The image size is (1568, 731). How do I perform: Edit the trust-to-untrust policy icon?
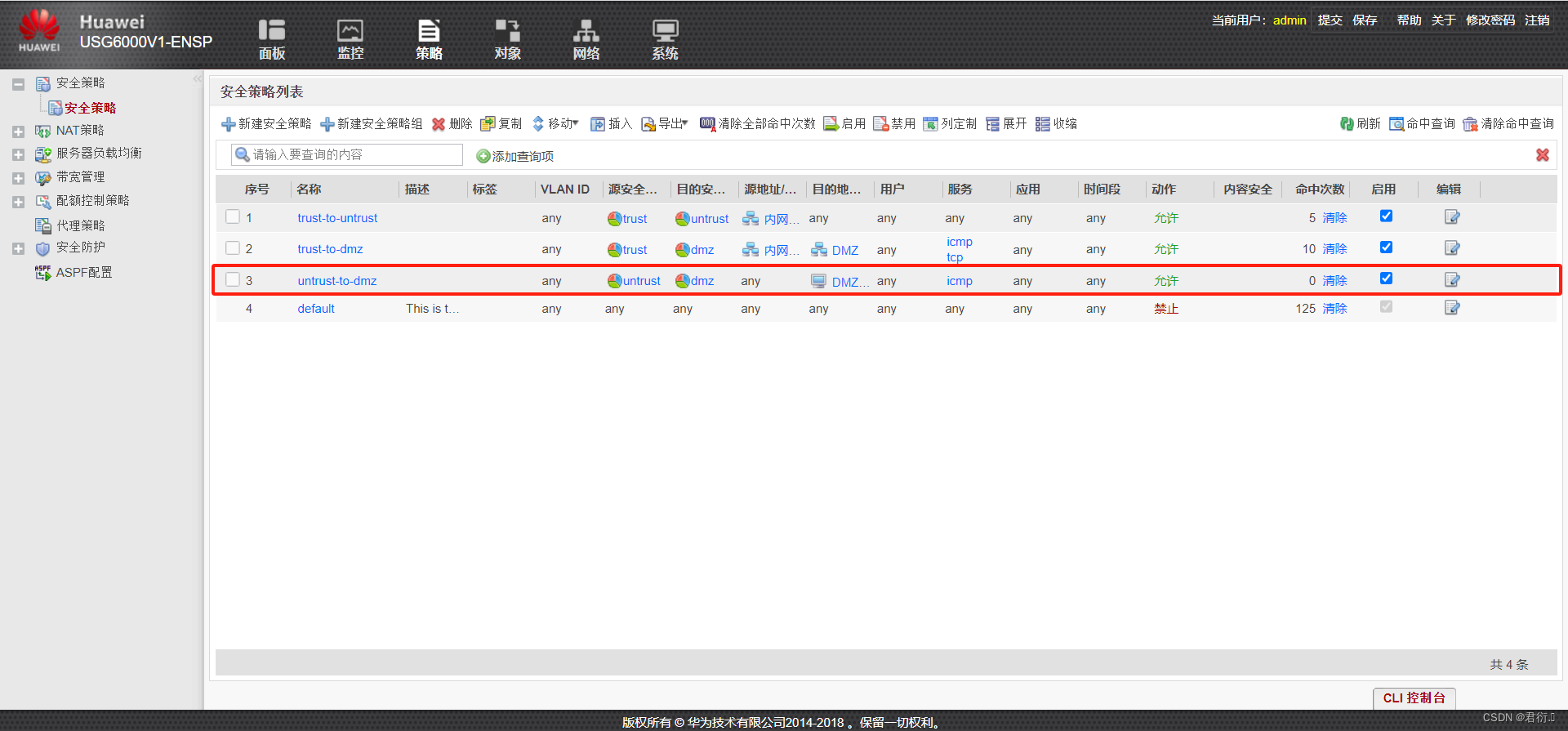pos(1452,216)
